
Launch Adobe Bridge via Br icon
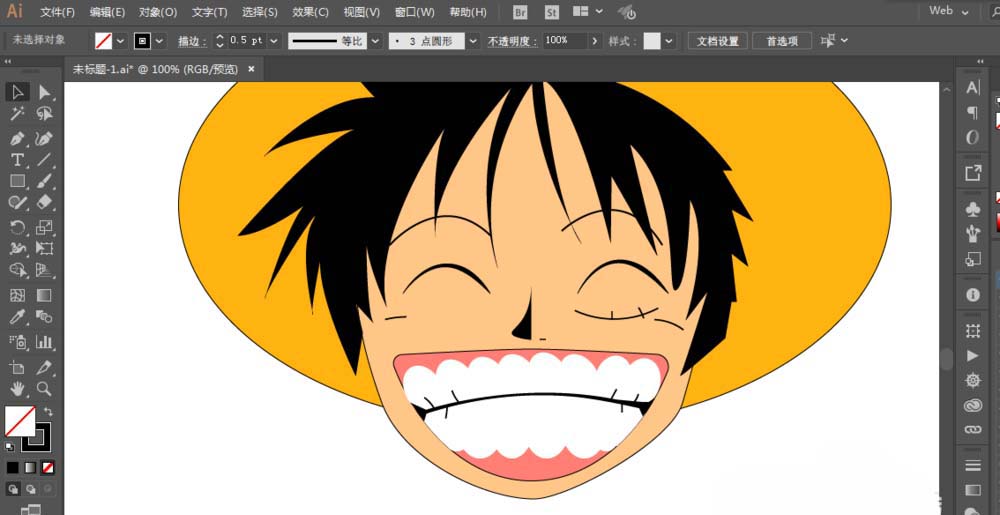520,12
